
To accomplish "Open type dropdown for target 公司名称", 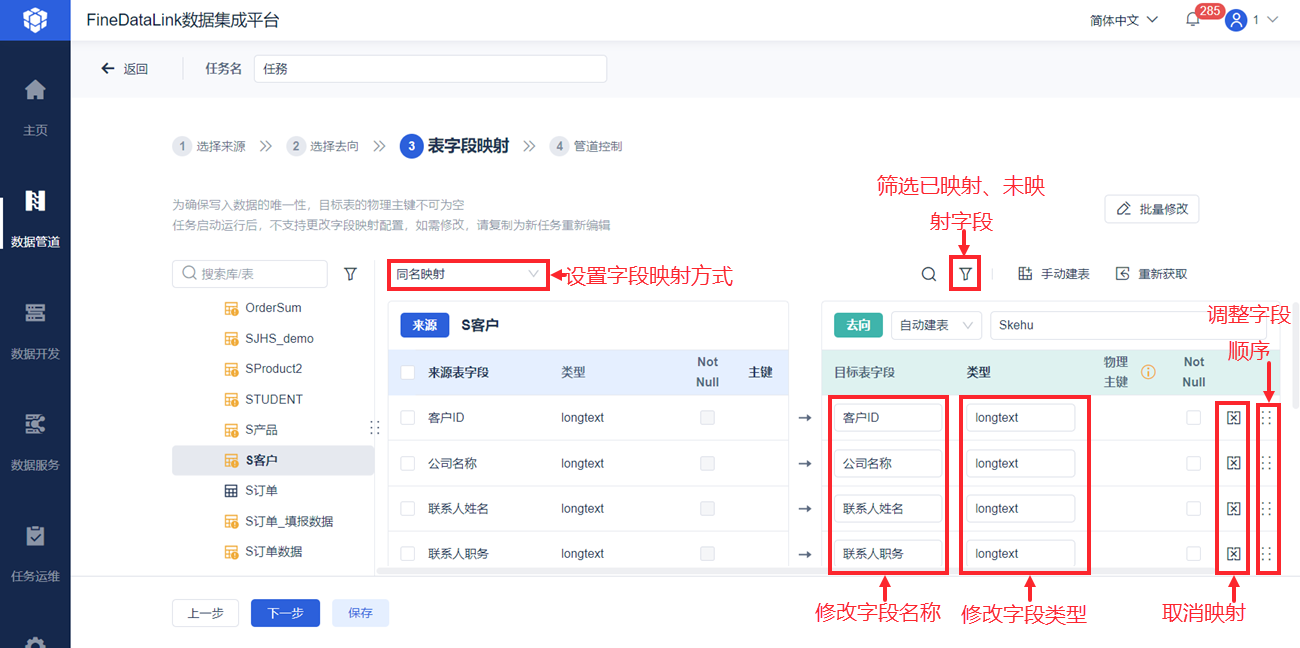I will coord(1021,463).
